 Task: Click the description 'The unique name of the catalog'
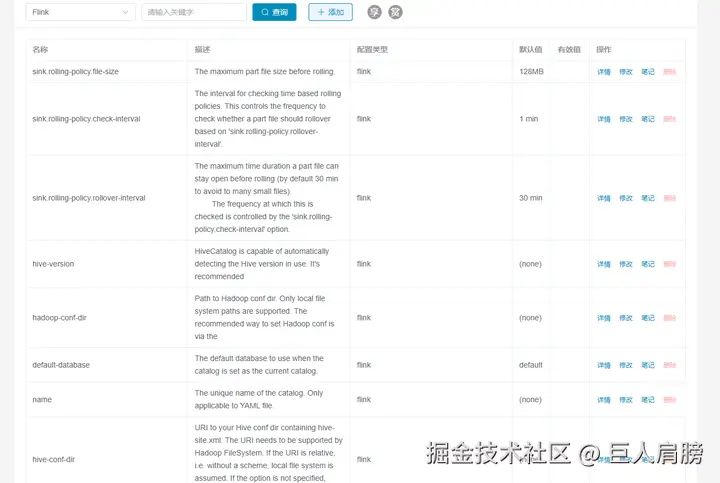point(259,399)
